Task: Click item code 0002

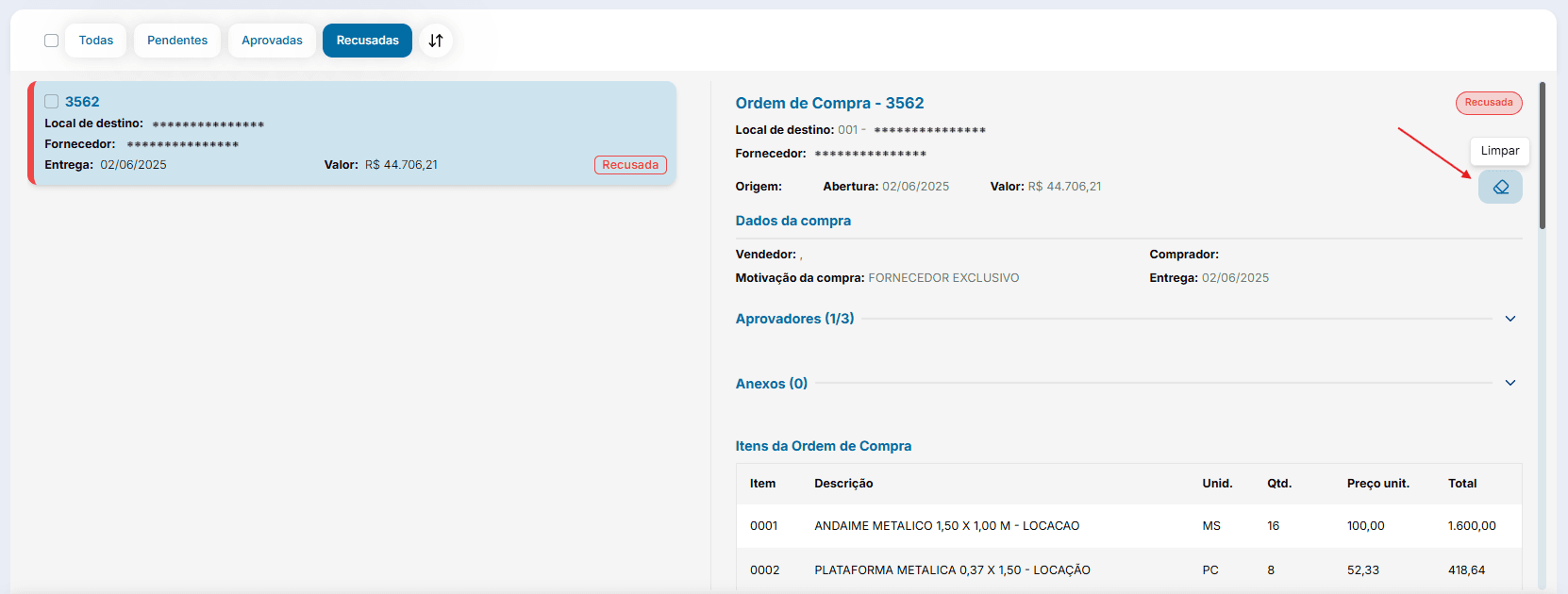Action: point(765,570)
